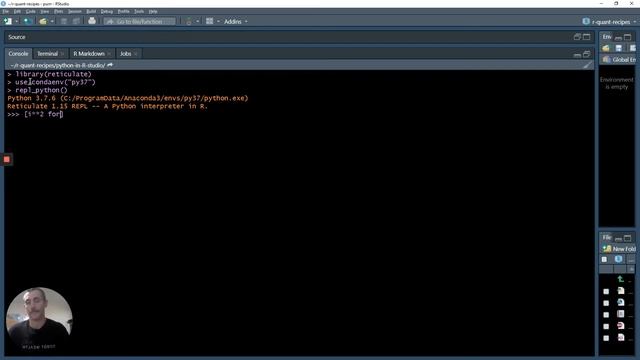Screen dimensions: 640x360
Task: View current working directory arrow icon
Action: tap(110, 65)
